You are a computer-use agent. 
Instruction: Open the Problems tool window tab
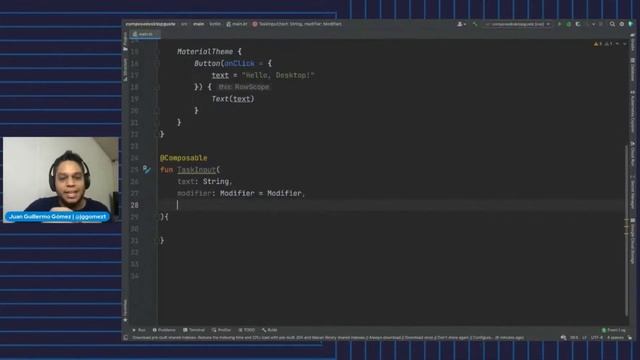click(x=164, y=330)
